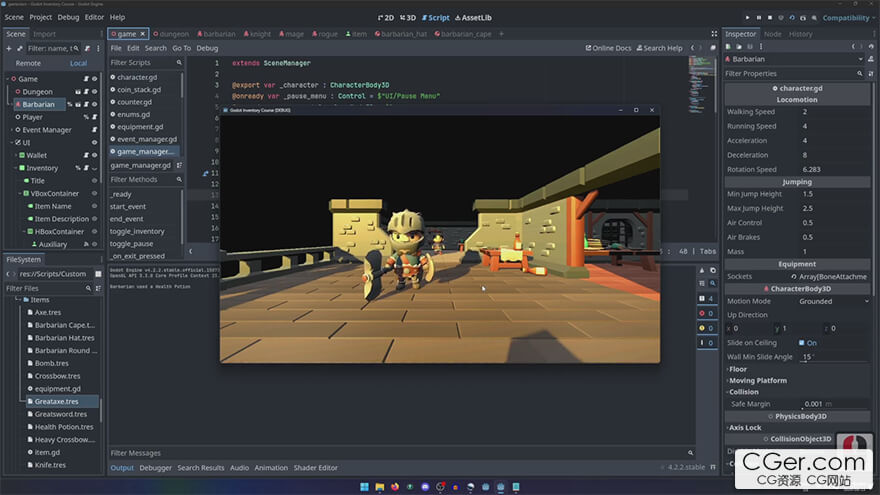Switch to the Node tab
The image size is (880, 495).
coord(772,34)
